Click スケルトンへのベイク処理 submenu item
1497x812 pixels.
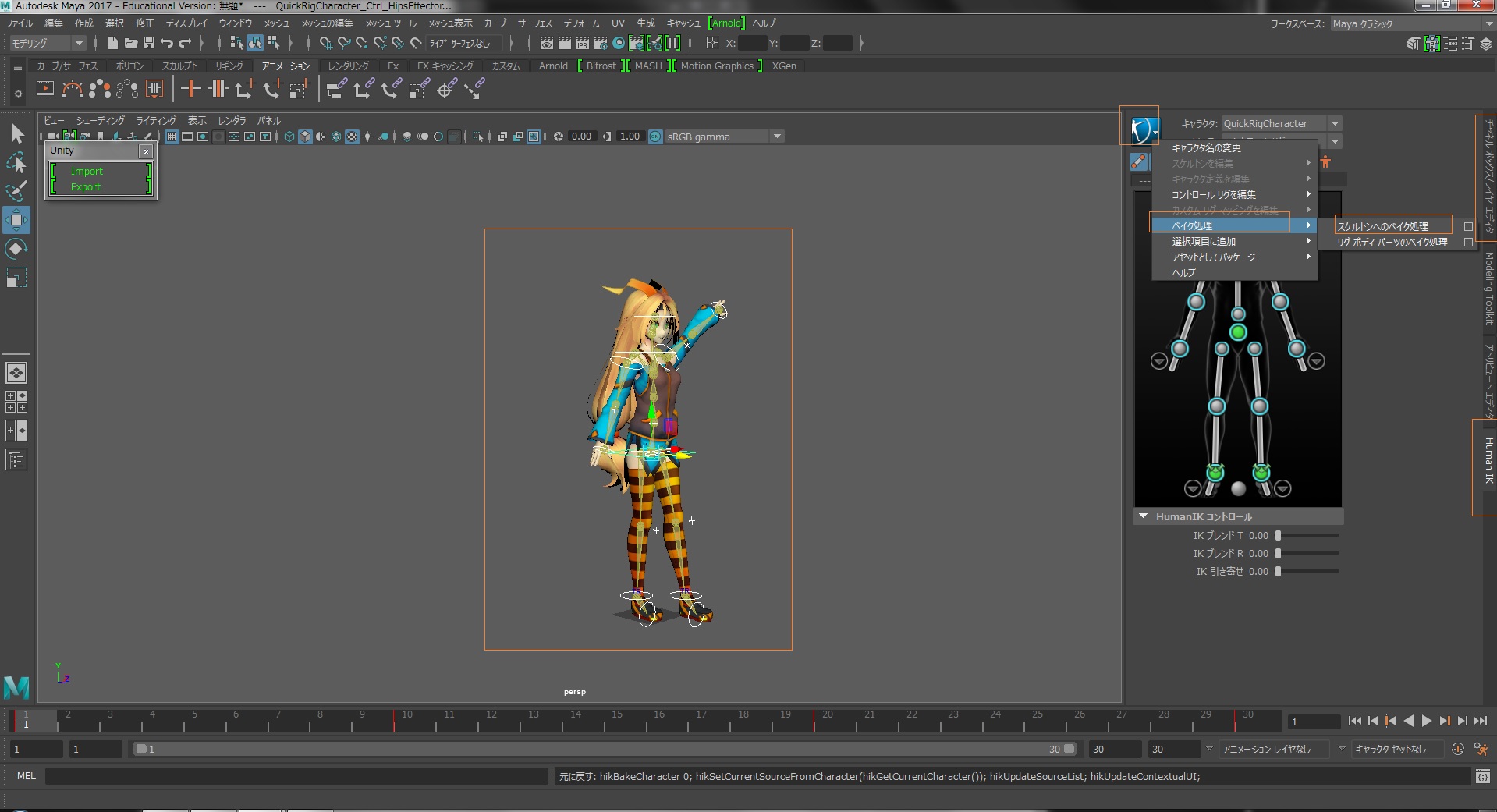pos(1382,226)
